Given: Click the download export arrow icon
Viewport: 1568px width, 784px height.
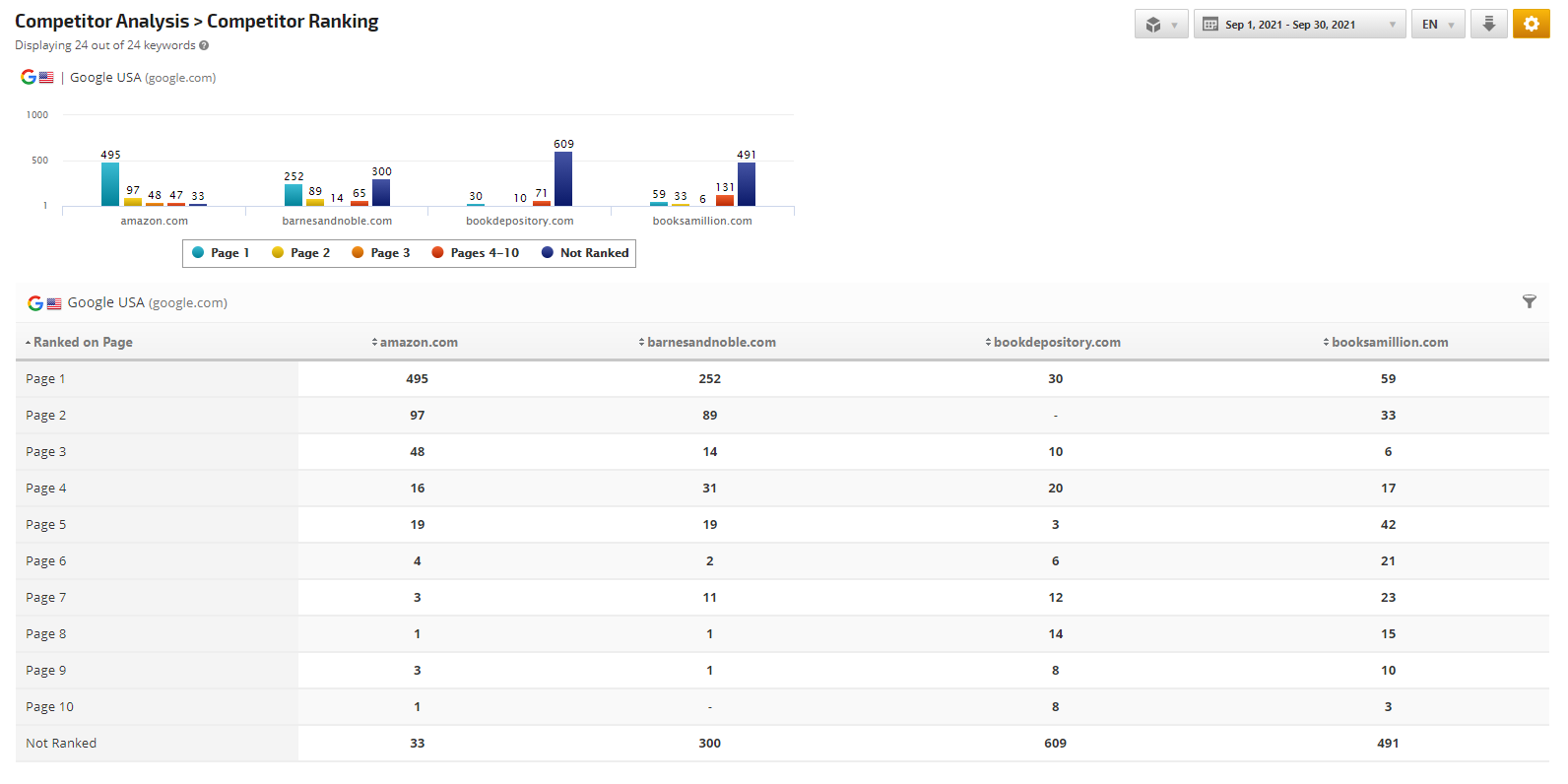Looking at the screenshot, I should pyautogui.click(x=1488, y=25).
